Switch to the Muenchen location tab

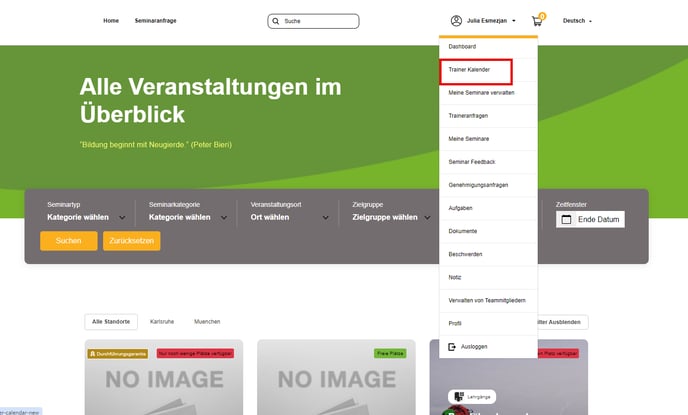207,322
